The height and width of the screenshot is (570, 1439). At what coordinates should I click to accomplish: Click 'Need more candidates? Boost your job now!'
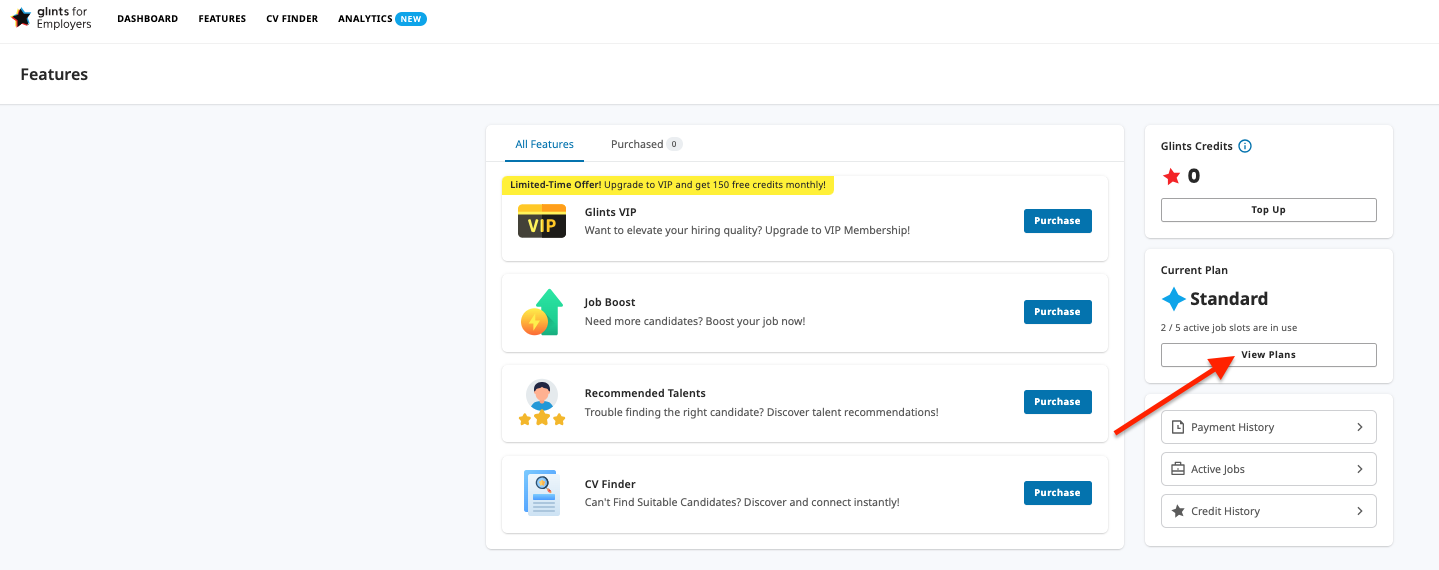coord(695,321)
